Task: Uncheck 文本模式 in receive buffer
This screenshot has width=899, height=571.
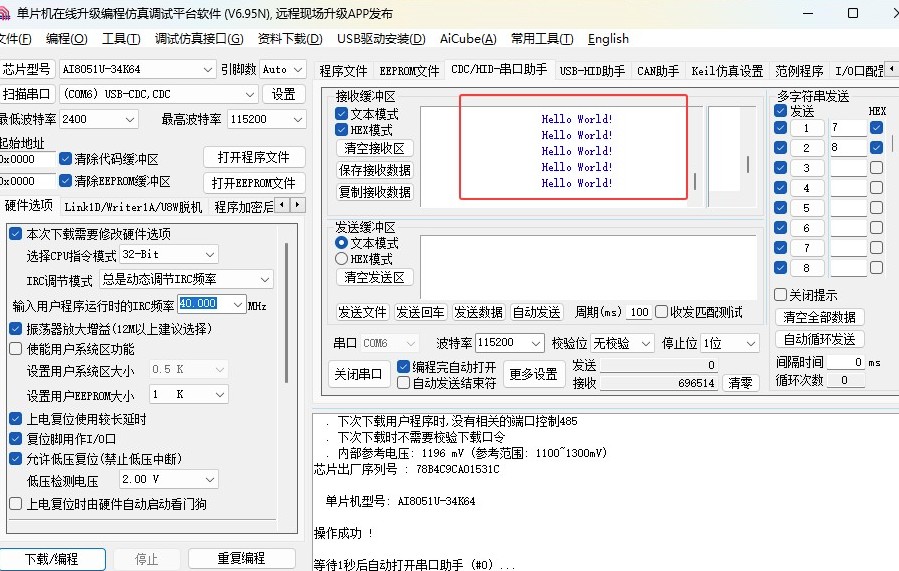Action: coord(342,114)
